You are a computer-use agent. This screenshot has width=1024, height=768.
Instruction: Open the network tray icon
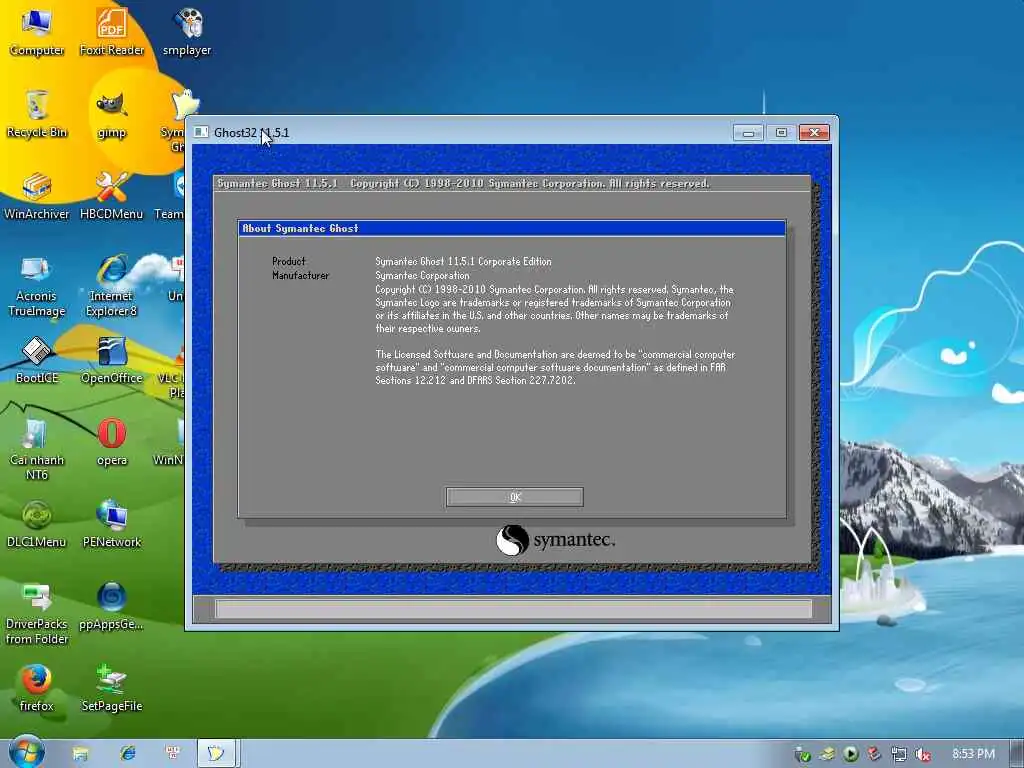coord(899,754)
